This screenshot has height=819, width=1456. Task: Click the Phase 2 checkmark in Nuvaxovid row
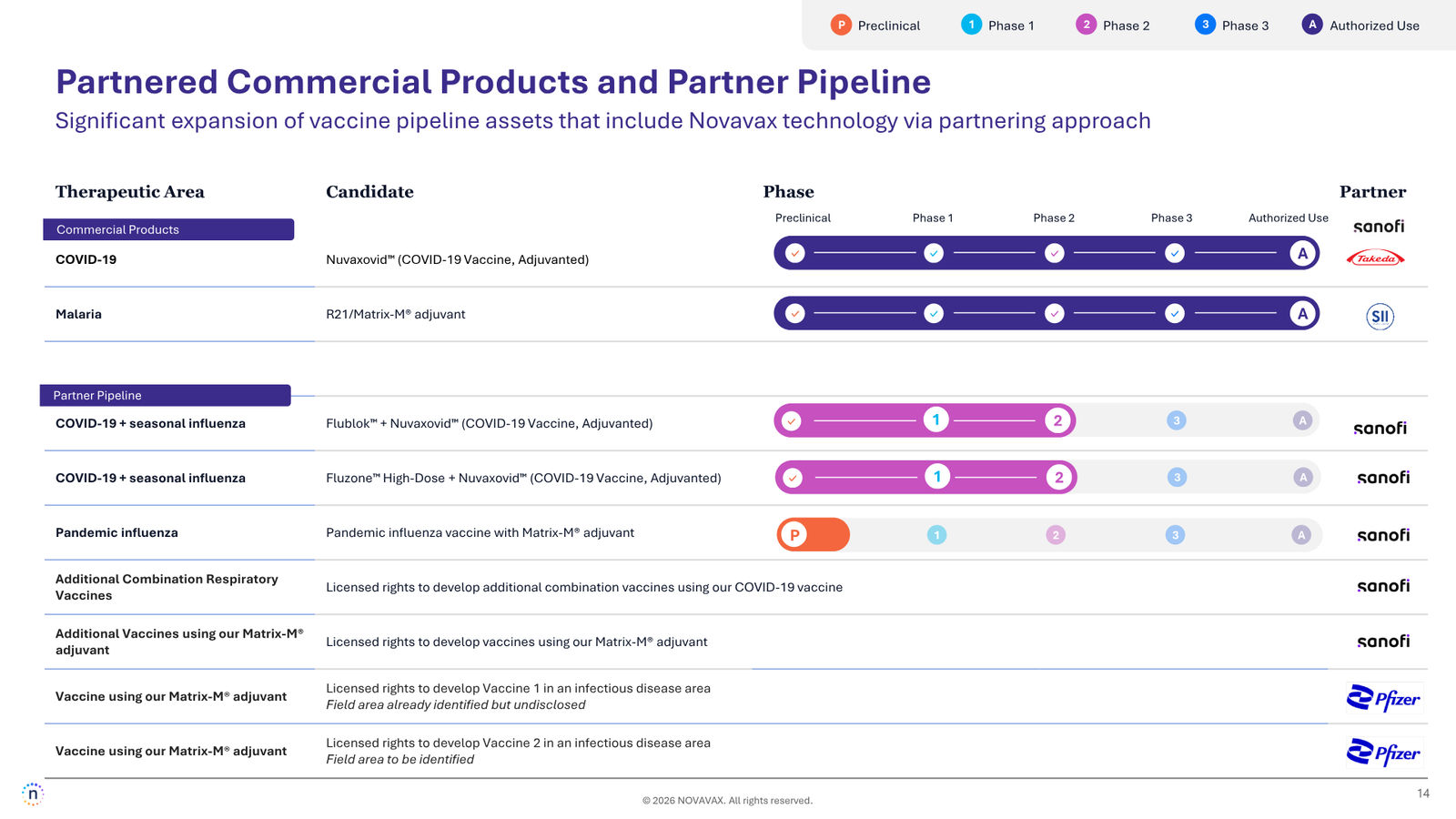[x=1055, y=254]
